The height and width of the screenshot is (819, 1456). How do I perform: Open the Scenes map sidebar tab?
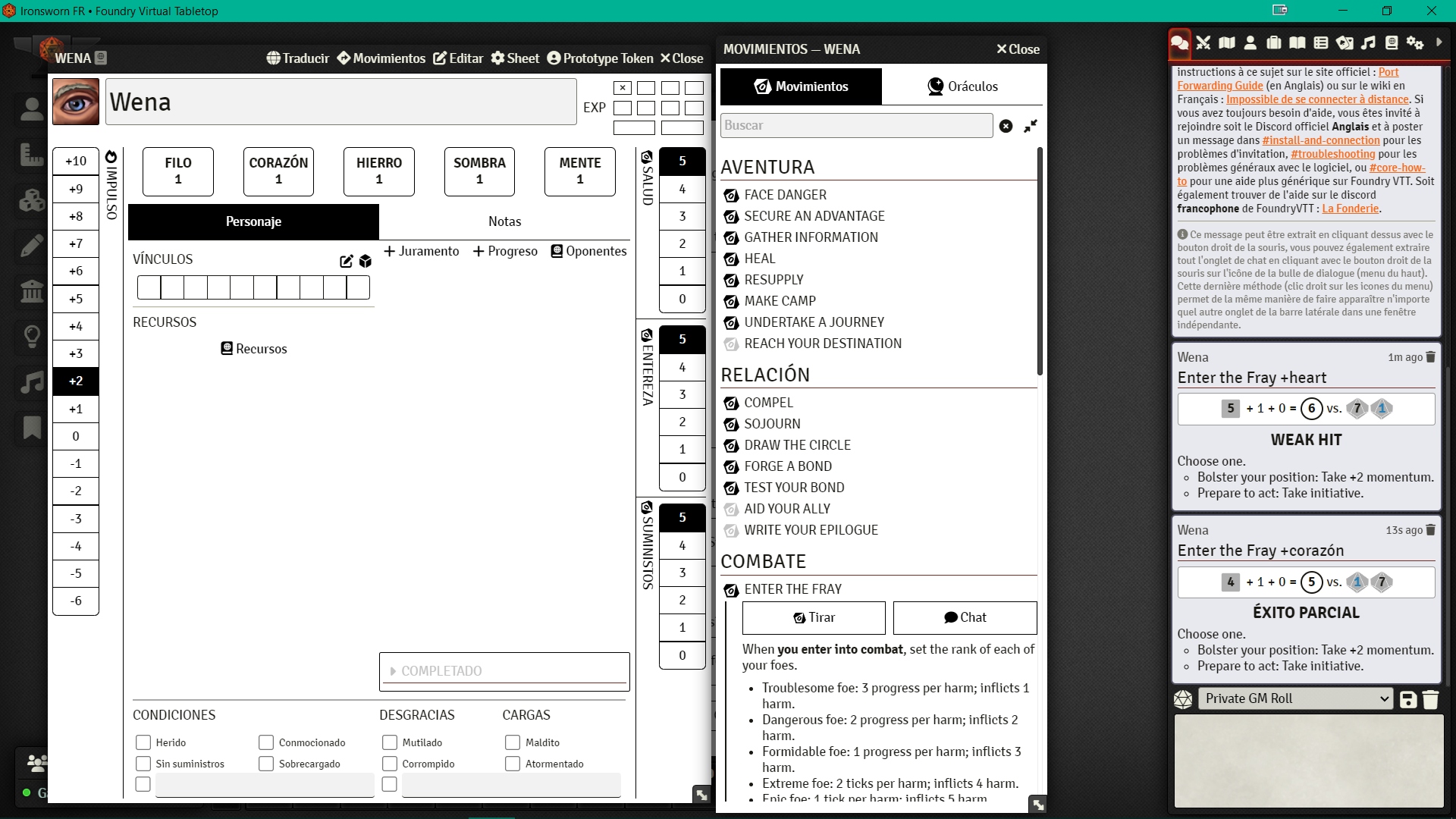click(x=1227, y=43)
